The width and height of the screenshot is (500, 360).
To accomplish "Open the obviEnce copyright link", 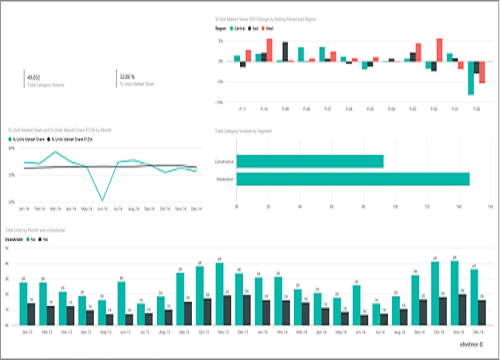I will click(471, 344).
